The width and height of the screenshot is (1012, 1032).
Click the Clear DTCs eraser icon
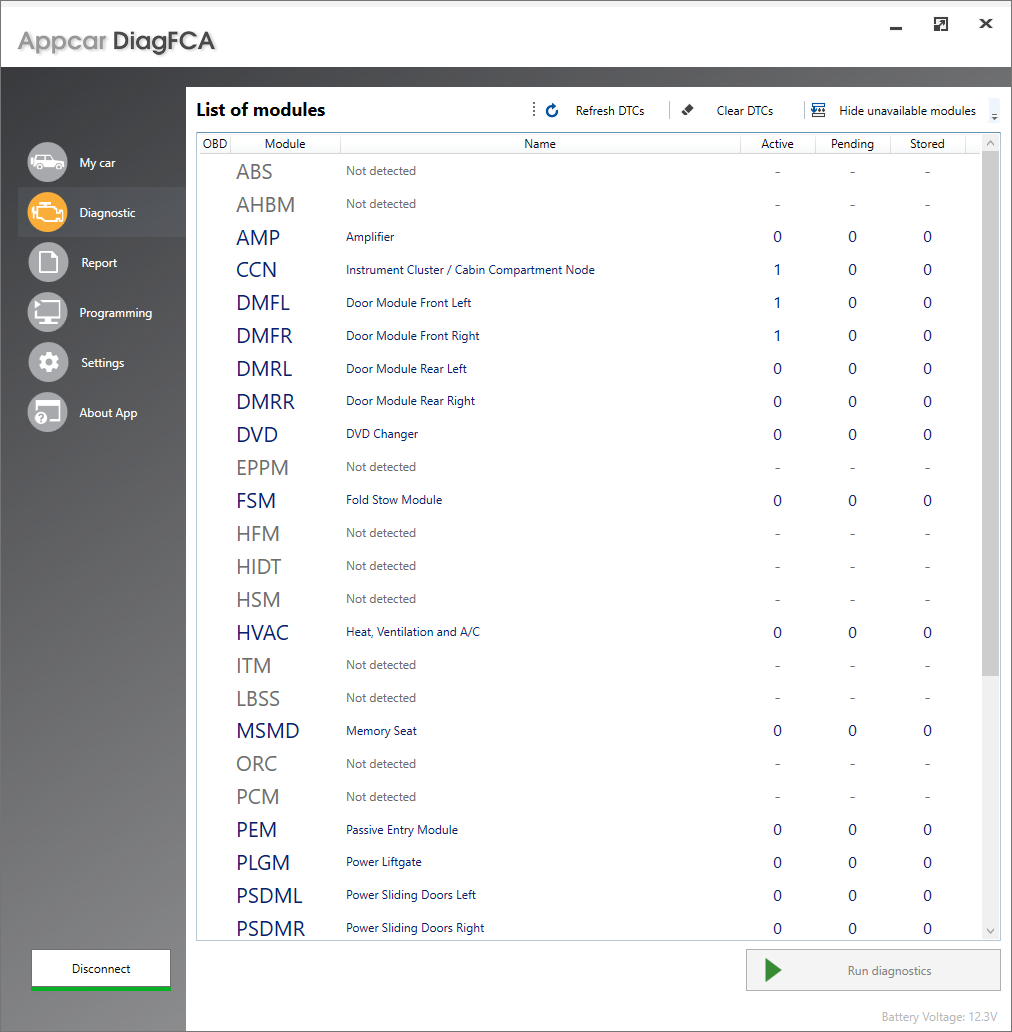pyautogui.click(x=687, y=111)
